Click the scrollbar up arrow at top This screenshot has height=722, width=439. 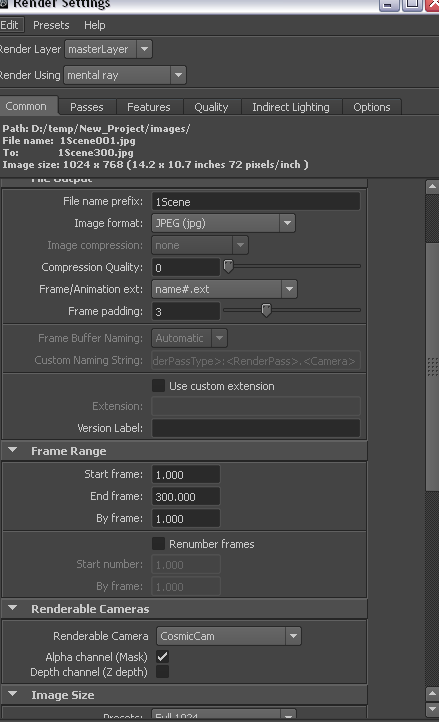click(432, 186)
